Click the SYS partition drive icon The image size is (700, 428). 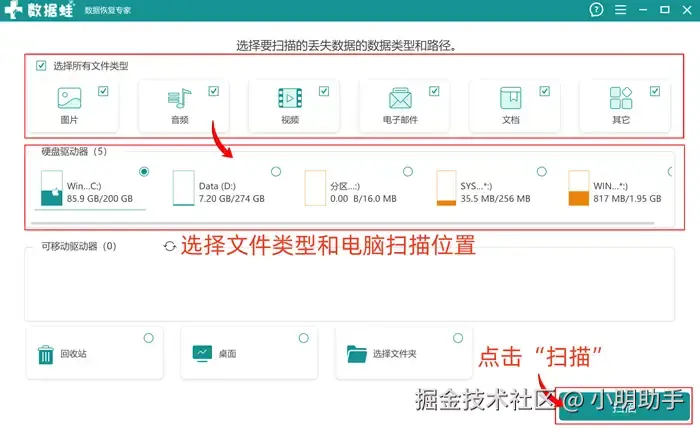[446, 188]
